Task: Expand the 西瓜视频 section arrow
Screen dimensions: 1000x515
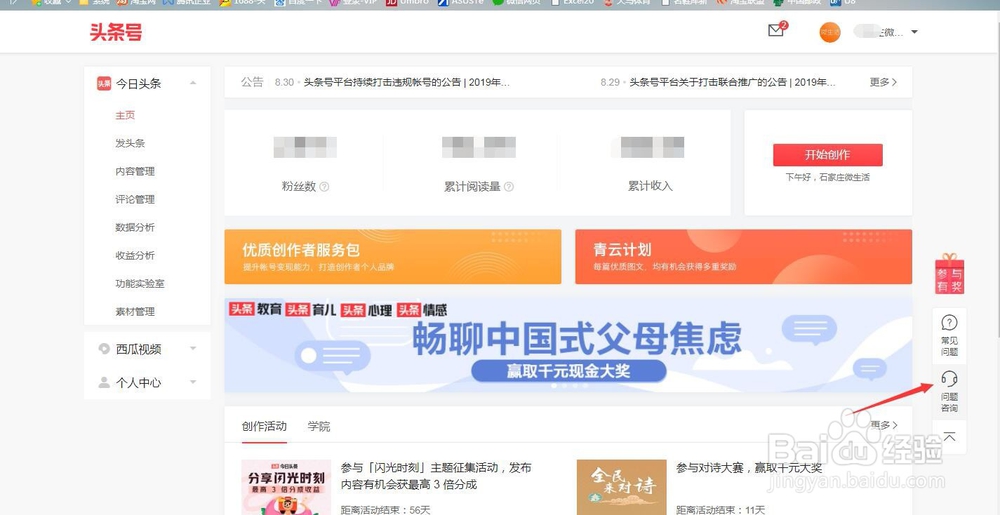Action: coord(193,349)
